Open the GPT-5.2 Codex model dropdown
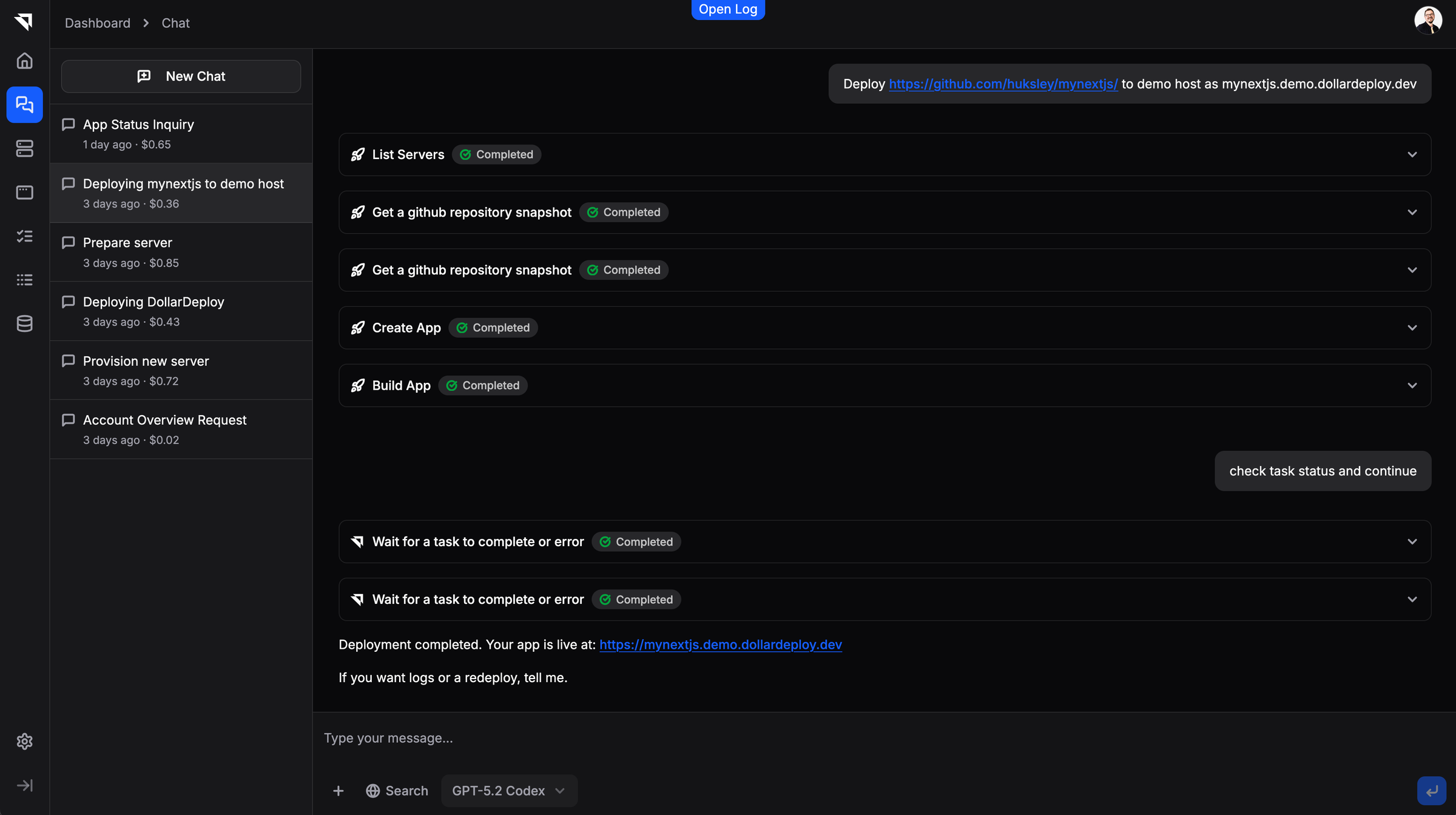 pyautogui.click(x=508, y=791)
